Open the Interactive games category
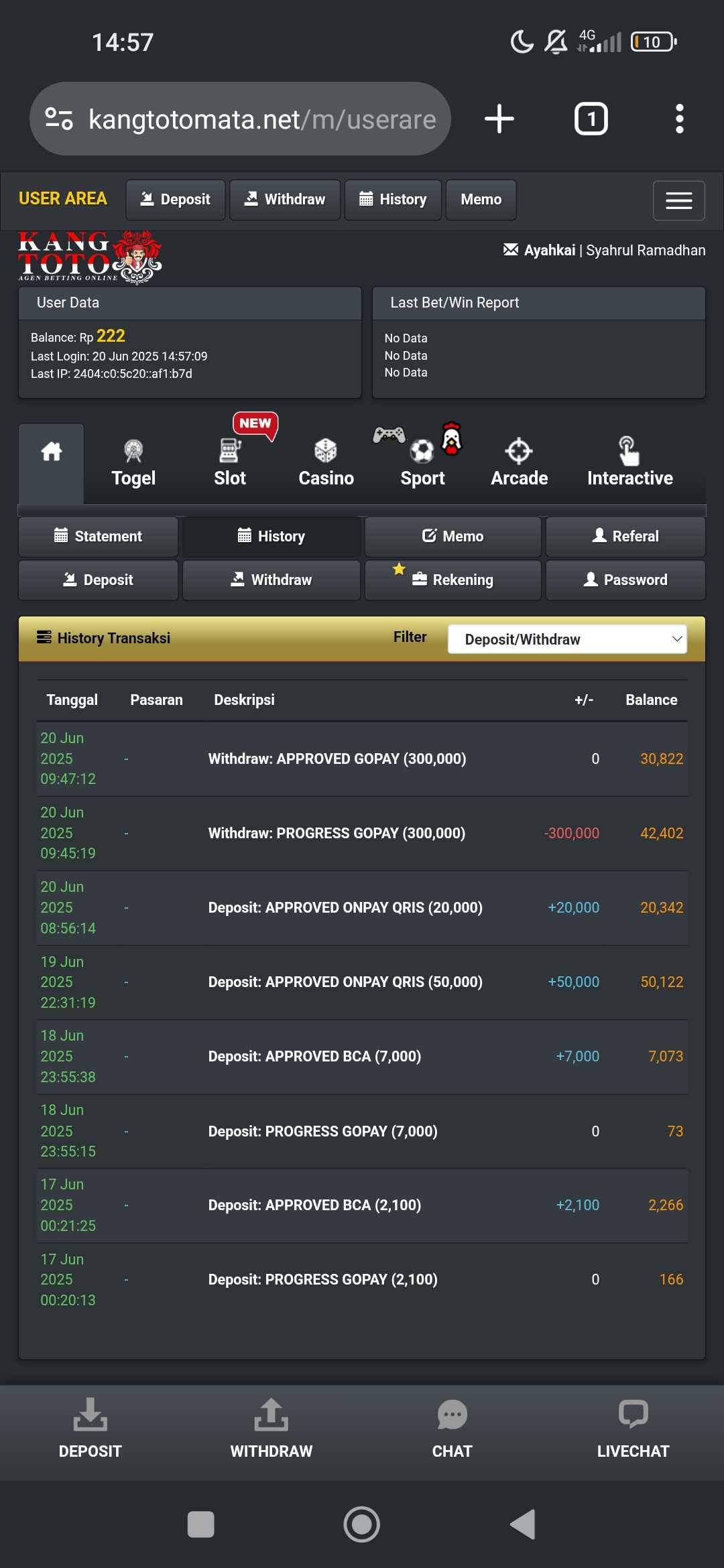Viewport: 724px width, 1568px height. coord(629,464)
